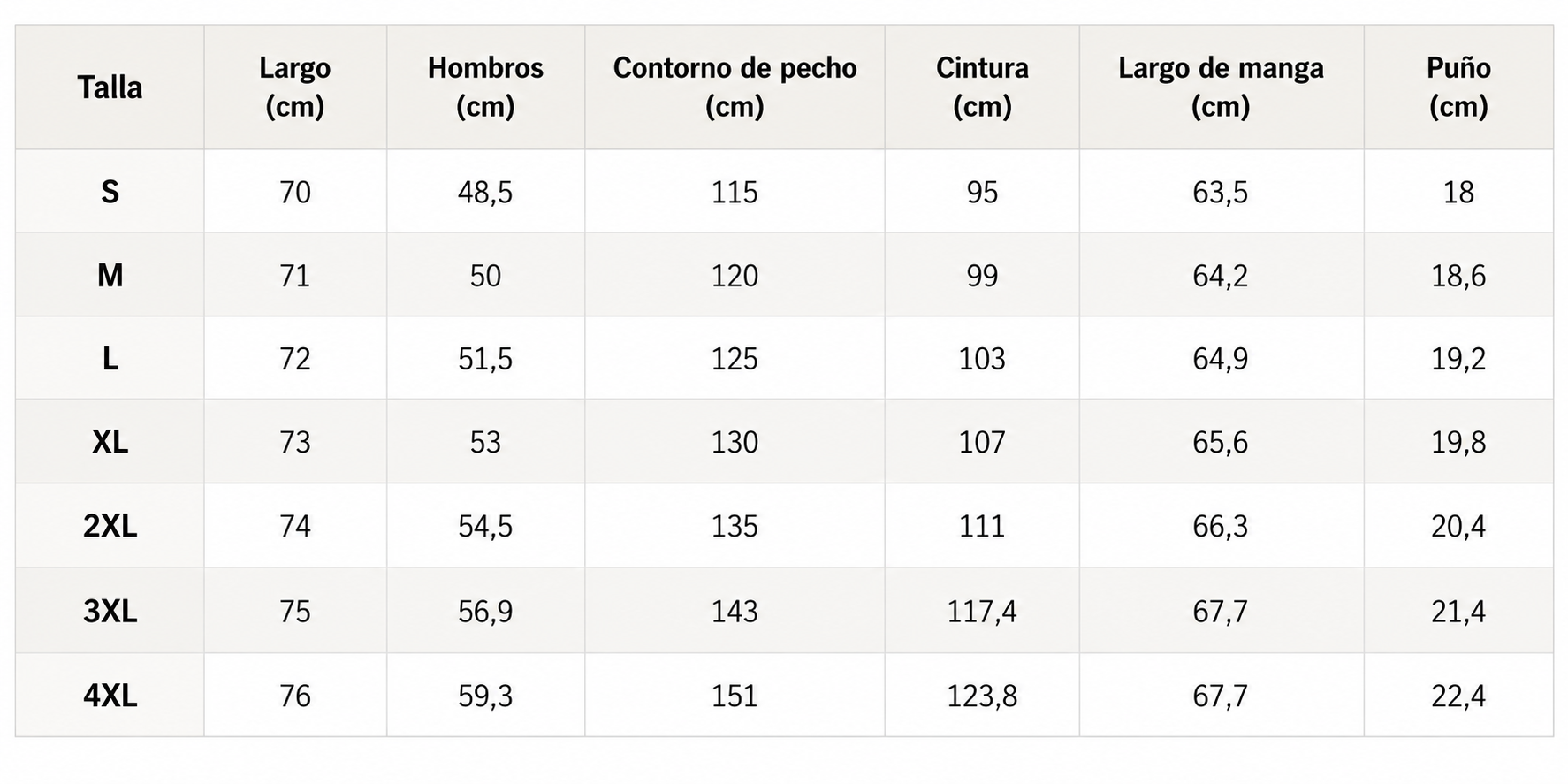Select the Hombros (cm) header cell

[x=485, y=88]
